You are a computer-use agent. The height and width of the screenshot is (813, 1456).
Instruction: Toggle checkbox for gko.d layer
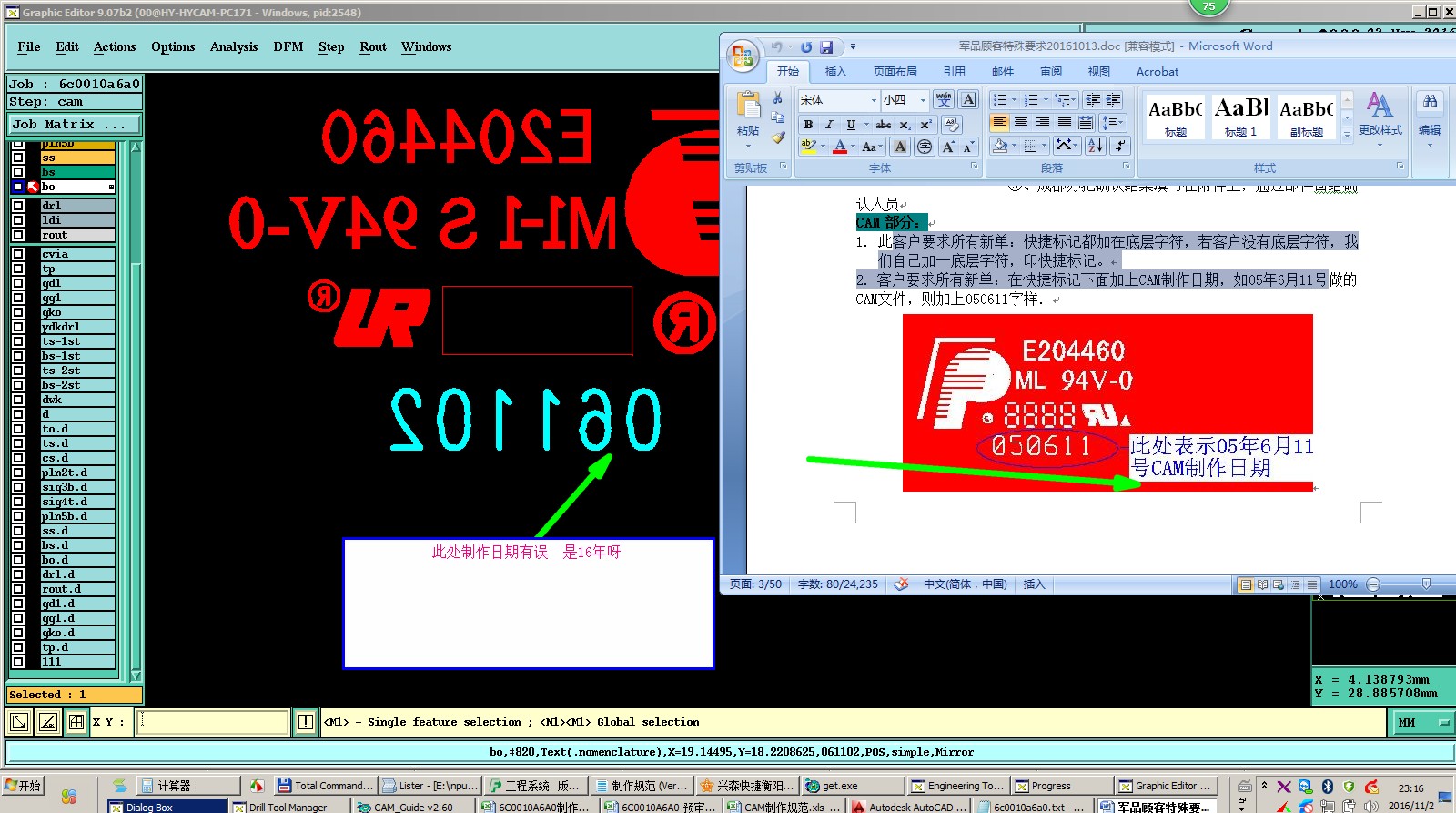[18, 633]
